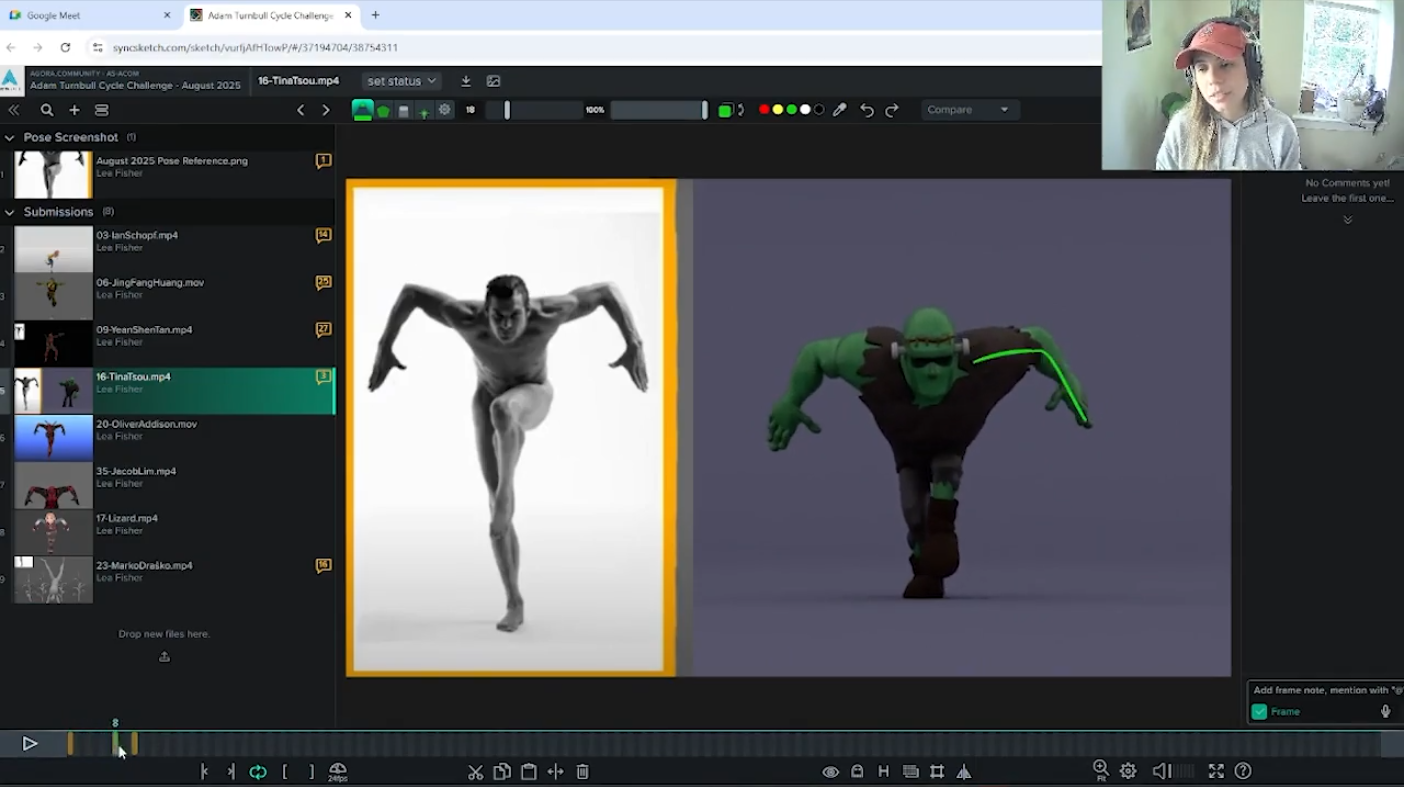Open the list view options icon
The image size is (1404, 787).
101,110
